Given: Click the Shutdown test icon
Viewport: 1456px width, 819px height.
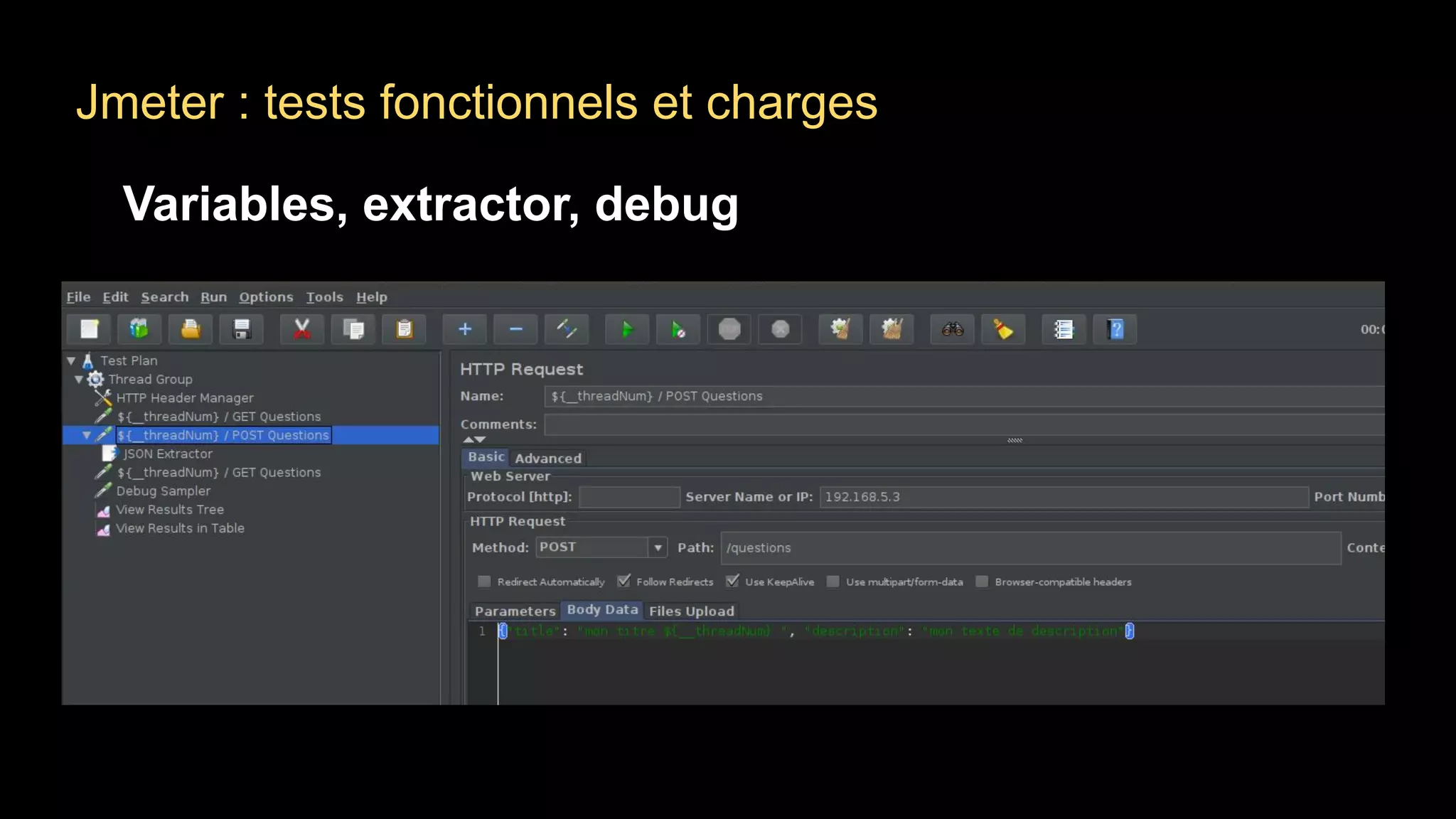Looking at the screenshot, I should (x=781, y=329).
